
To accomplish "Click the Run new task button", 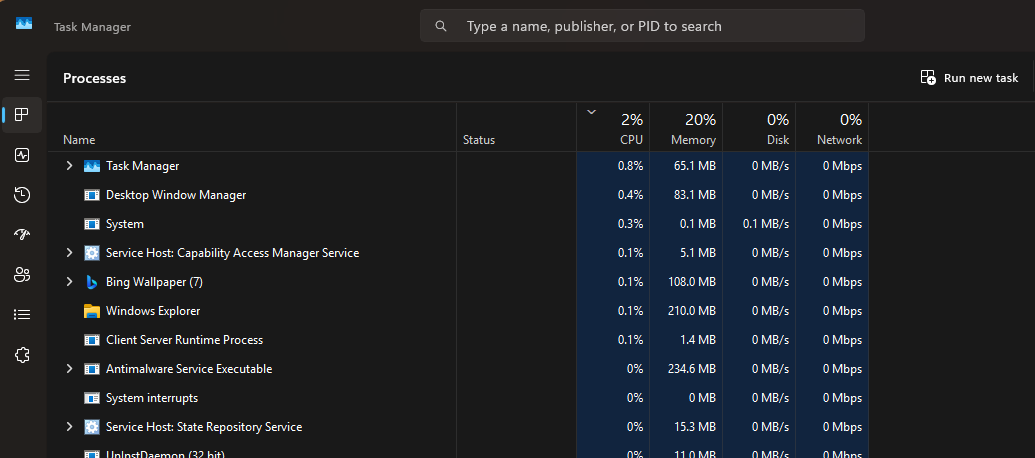I will [969, 78].
